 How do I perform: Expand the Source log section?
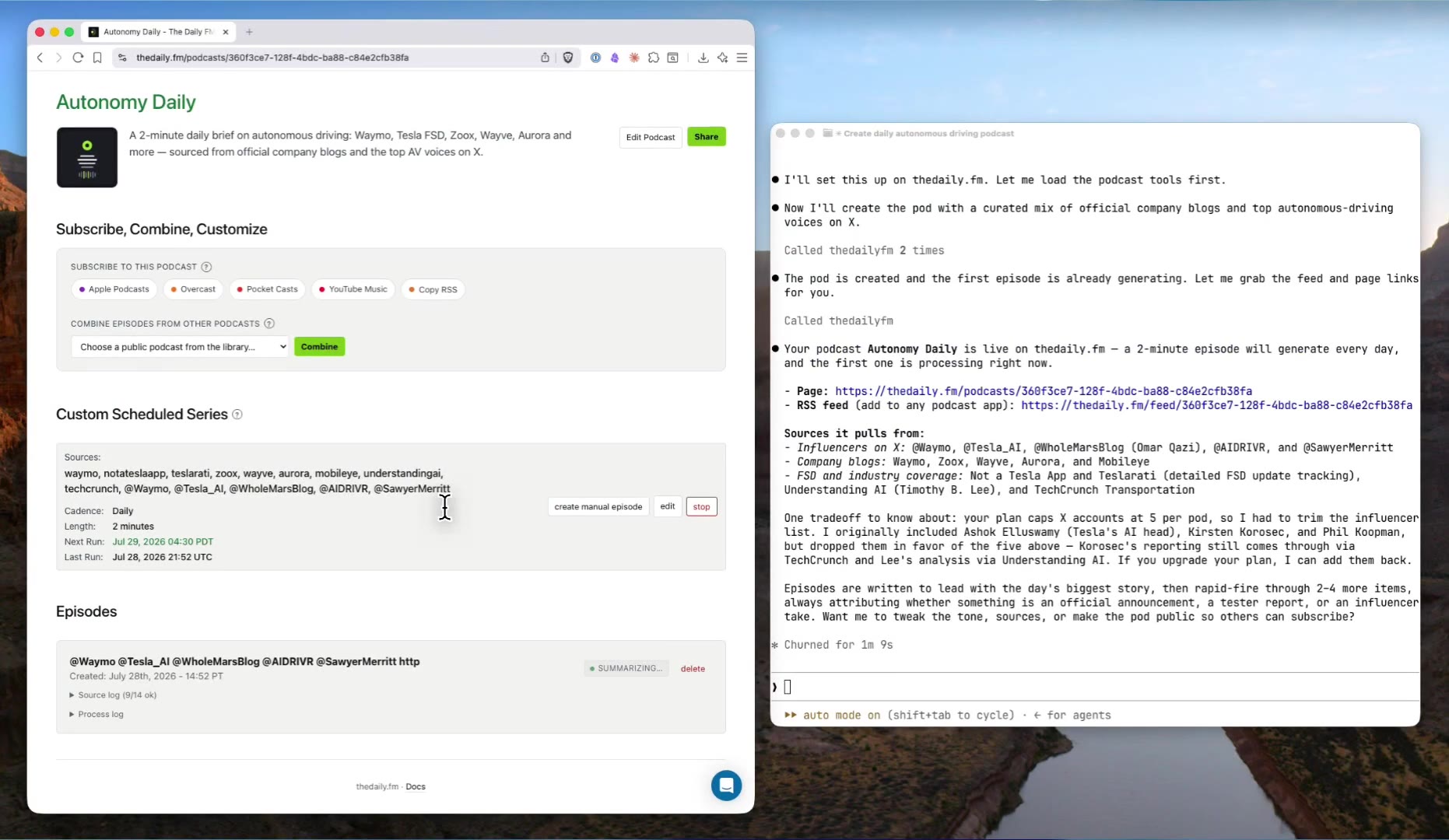tap(114, 695)
